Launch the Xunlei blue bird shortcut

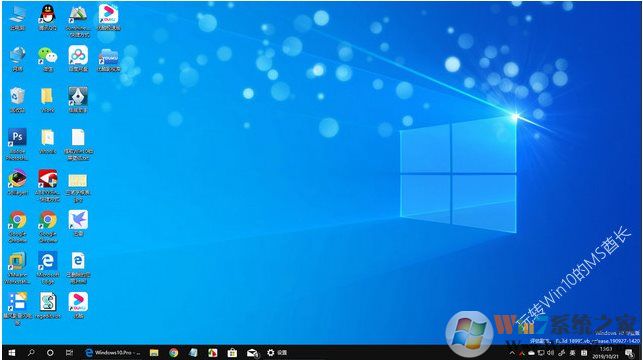pos(78,223)
